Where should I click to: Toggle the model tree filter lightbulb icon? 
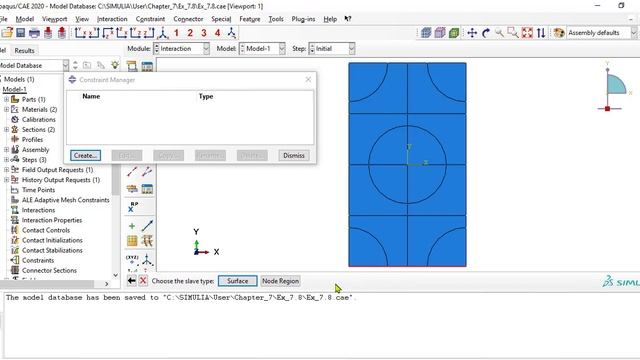click(115, 65)
